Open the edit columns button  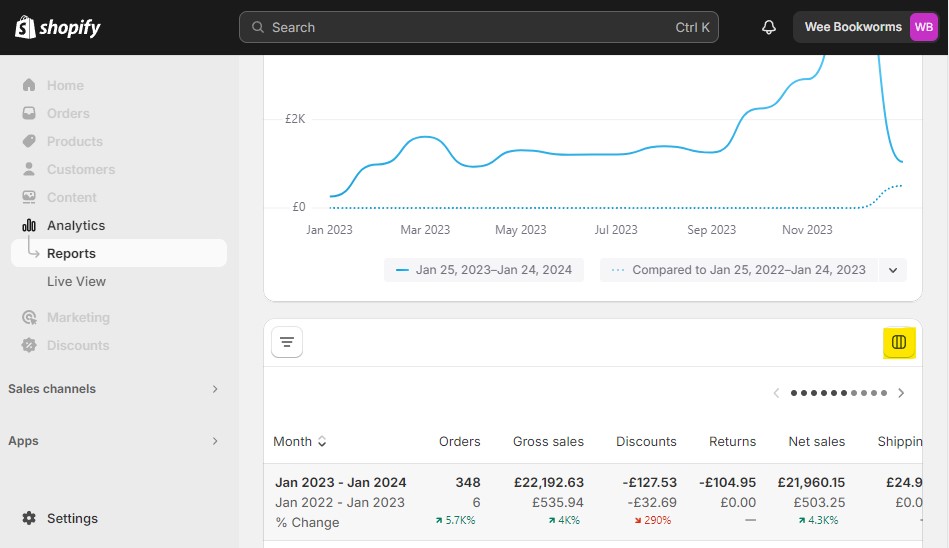coord(899,342)
